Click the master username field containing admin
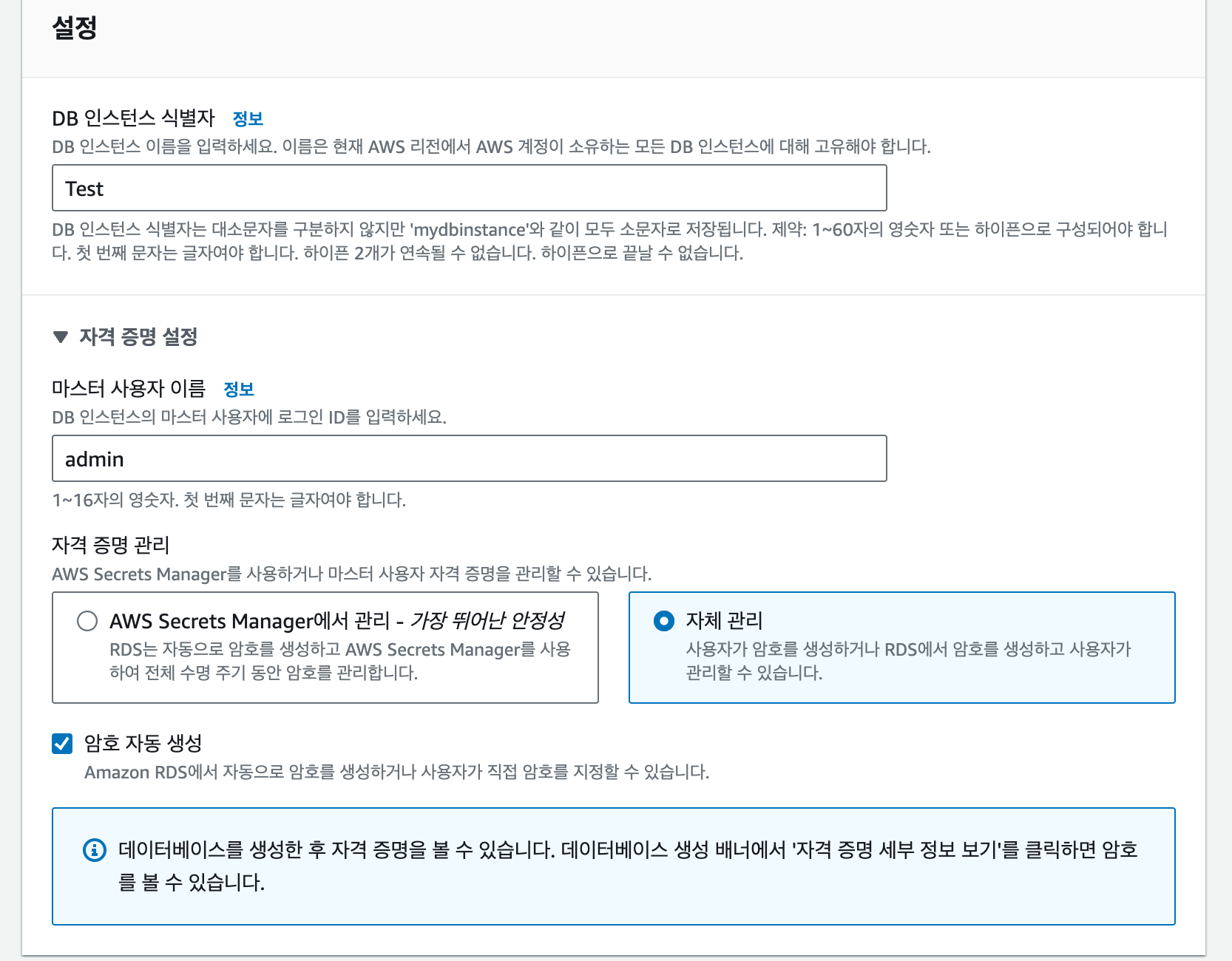 click(469, 458)
